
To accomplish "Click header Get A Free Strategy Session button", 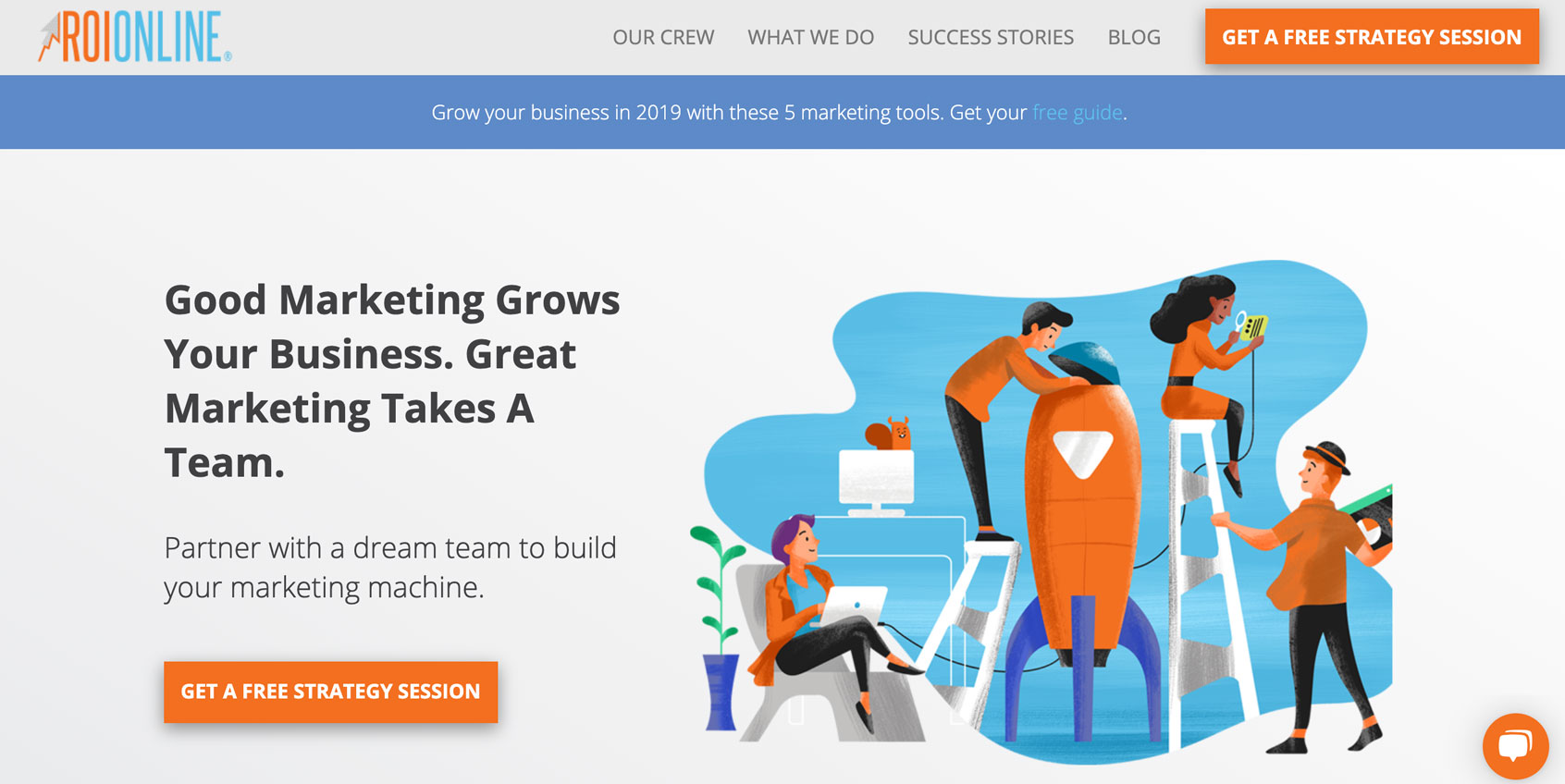I will coord(1372,37).
